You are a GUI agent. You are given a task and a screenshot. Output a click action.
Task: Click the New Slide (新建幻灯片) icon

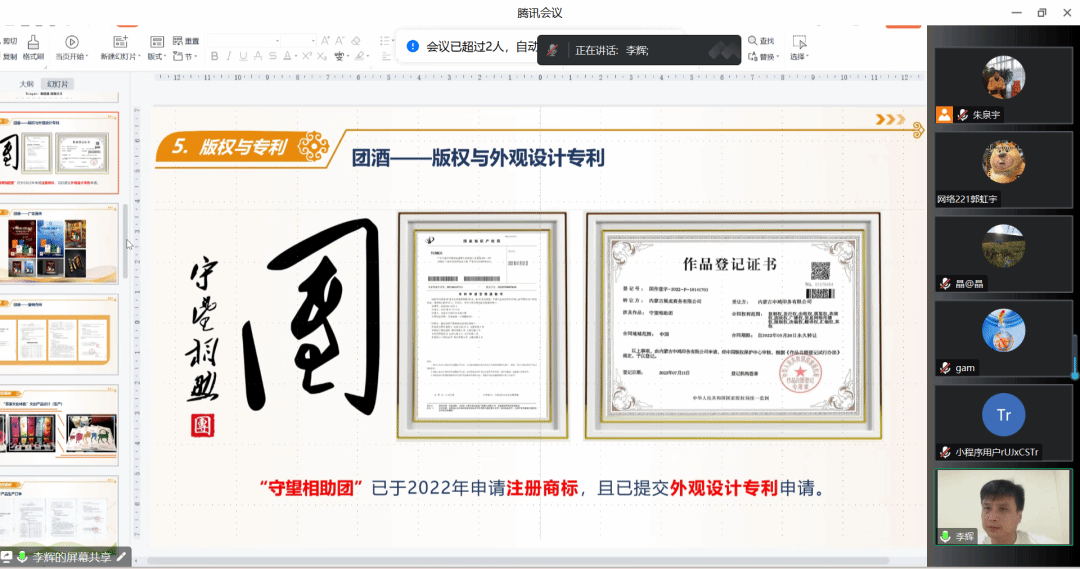(x=120, y=42)
